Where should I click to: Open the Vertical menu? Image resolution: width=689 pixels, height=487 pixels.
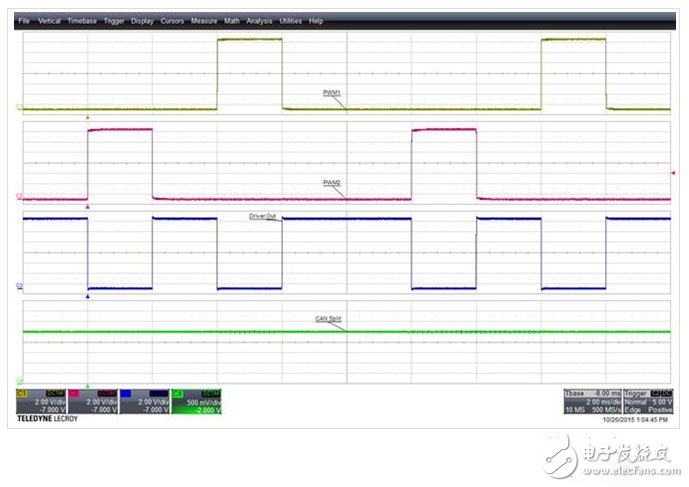[x=49, y=21]
